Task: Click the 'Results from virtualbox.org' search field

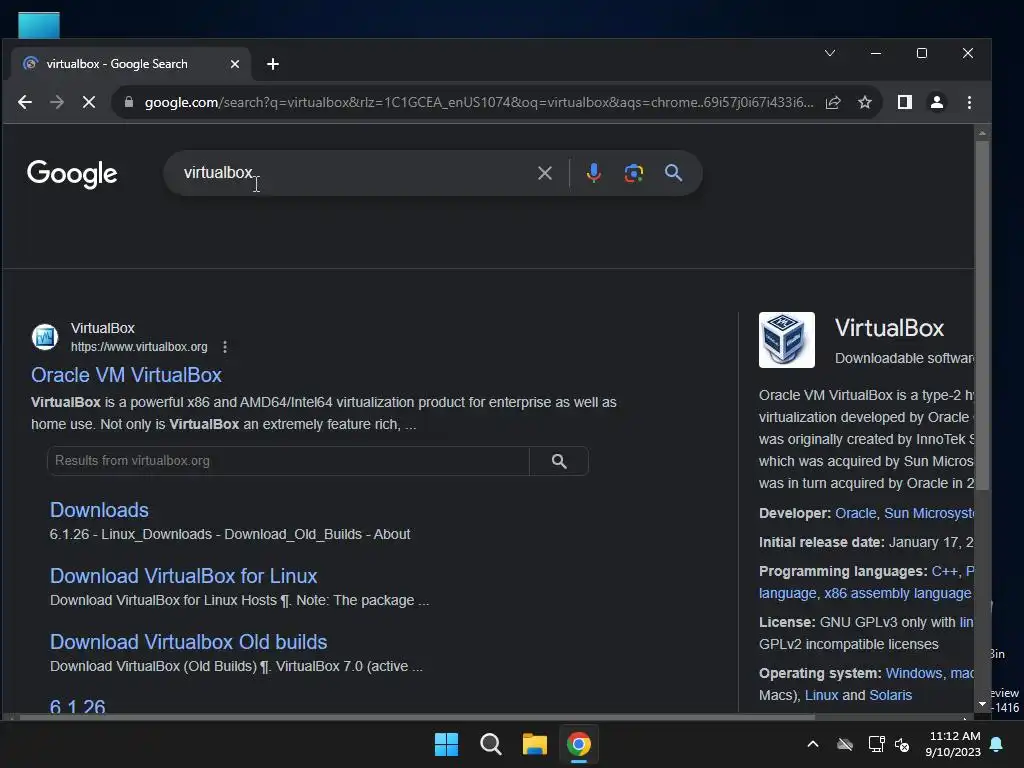Action: click(288, 461)
